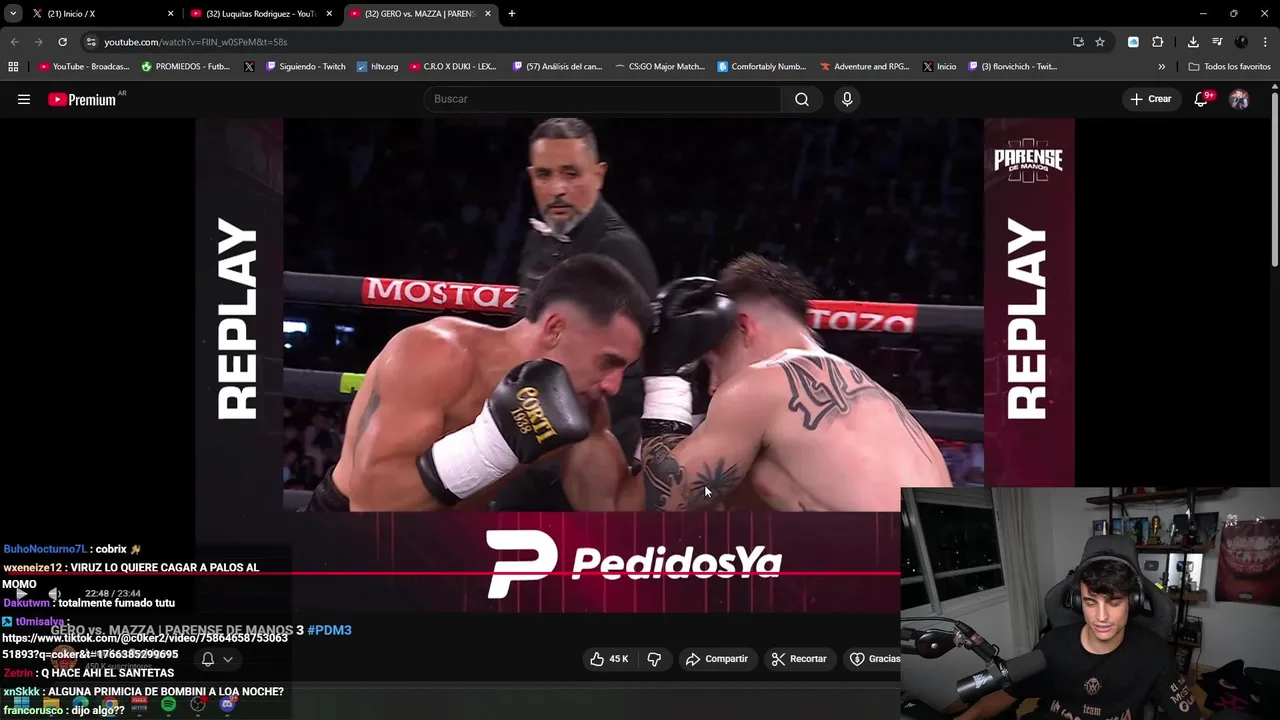Screen dimensions: 1280x720
Task: Open the Todos los favoritos folder
Action: pyautogui.click(x=1230, y=67)
